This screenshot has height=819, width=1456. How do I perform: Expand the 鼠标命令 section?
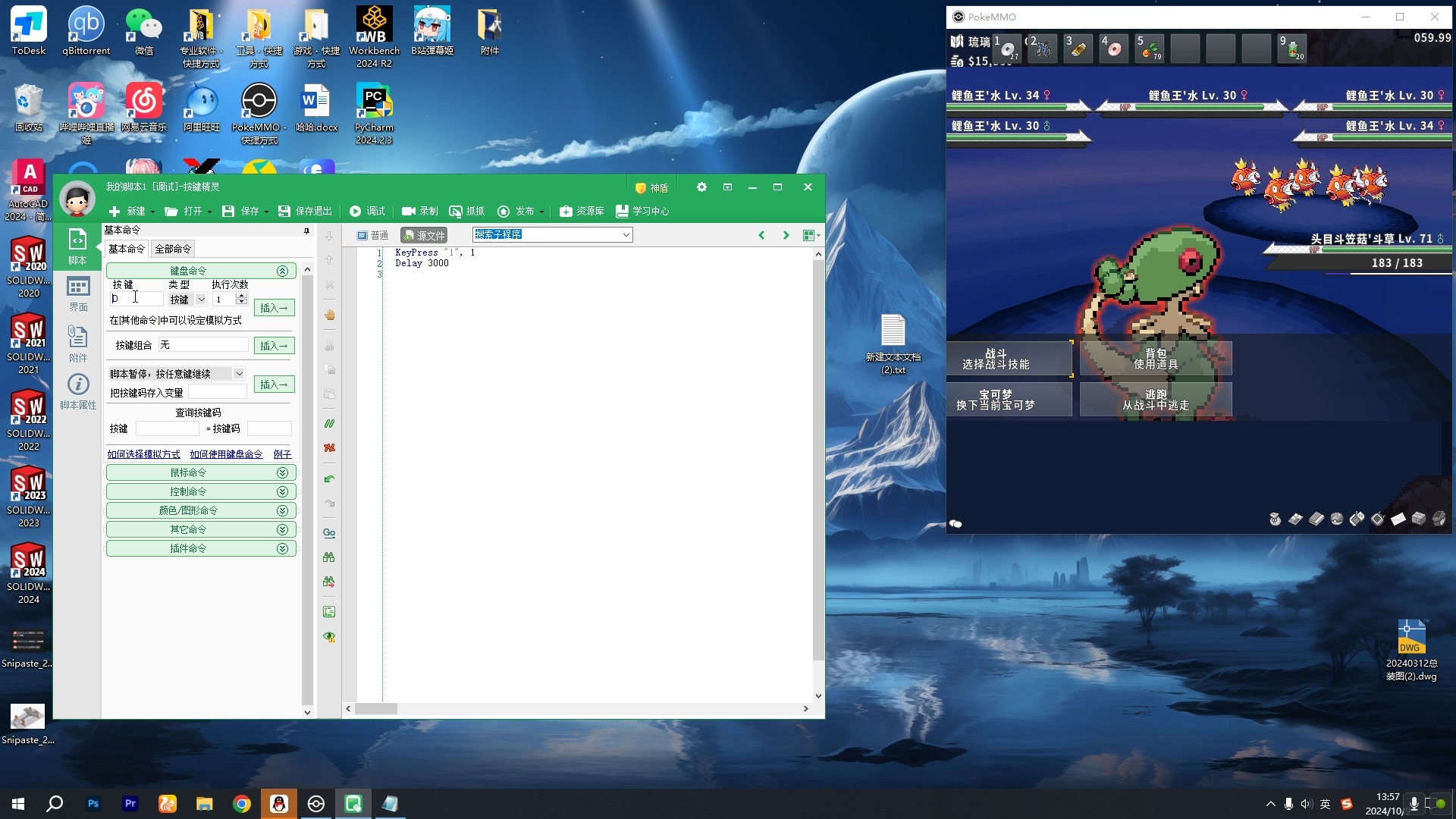[x=282, y=472]
